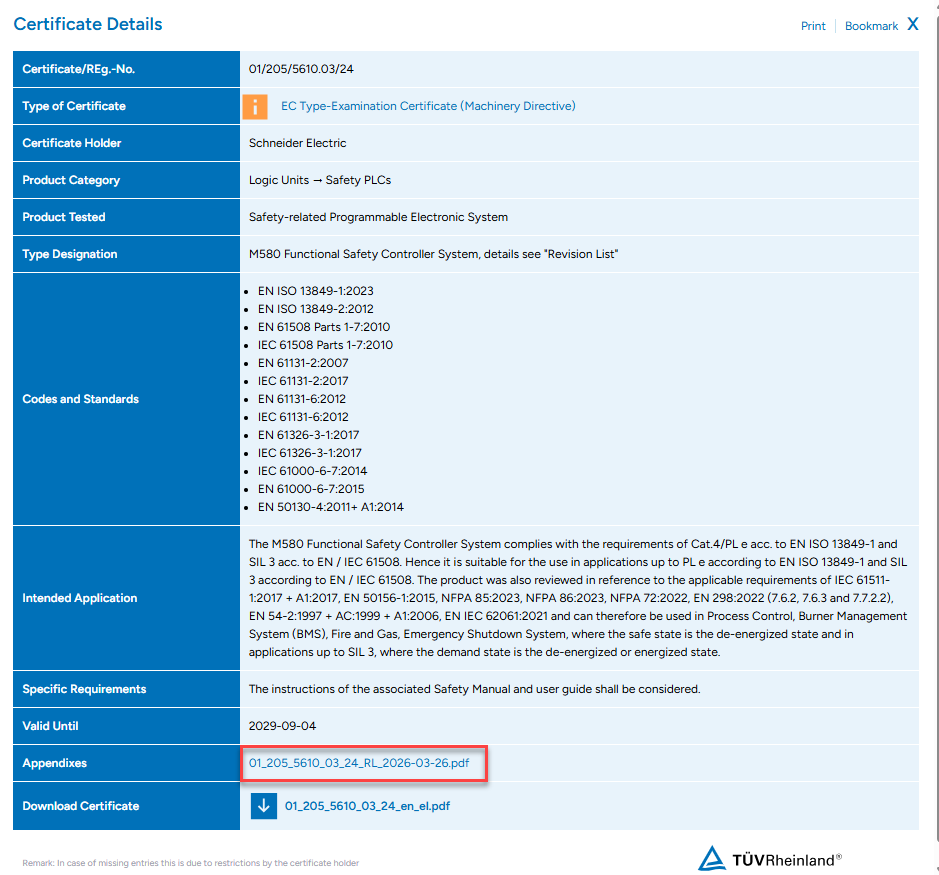
Task: Close the Certificate Details panel with X
Action: coord(913,24)
